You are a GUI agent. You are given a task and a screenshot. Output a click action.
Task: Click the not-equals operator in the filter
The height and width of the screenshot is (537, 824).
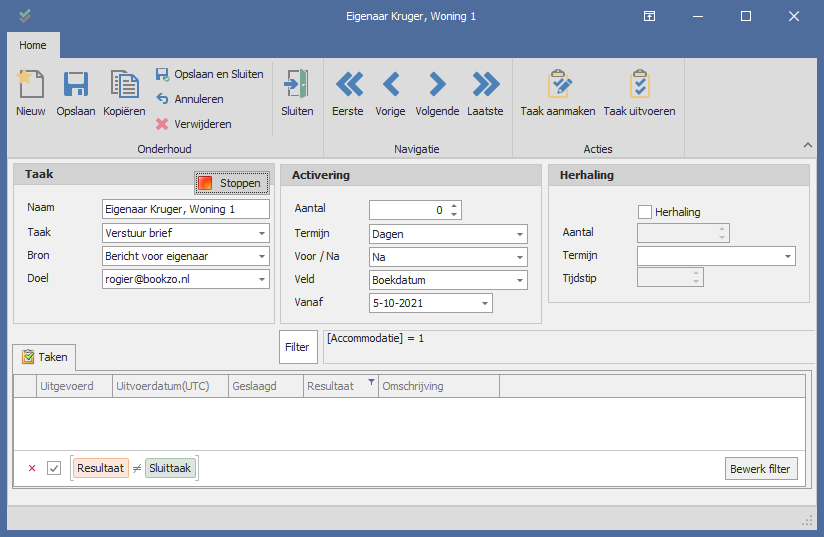point(137,468)
